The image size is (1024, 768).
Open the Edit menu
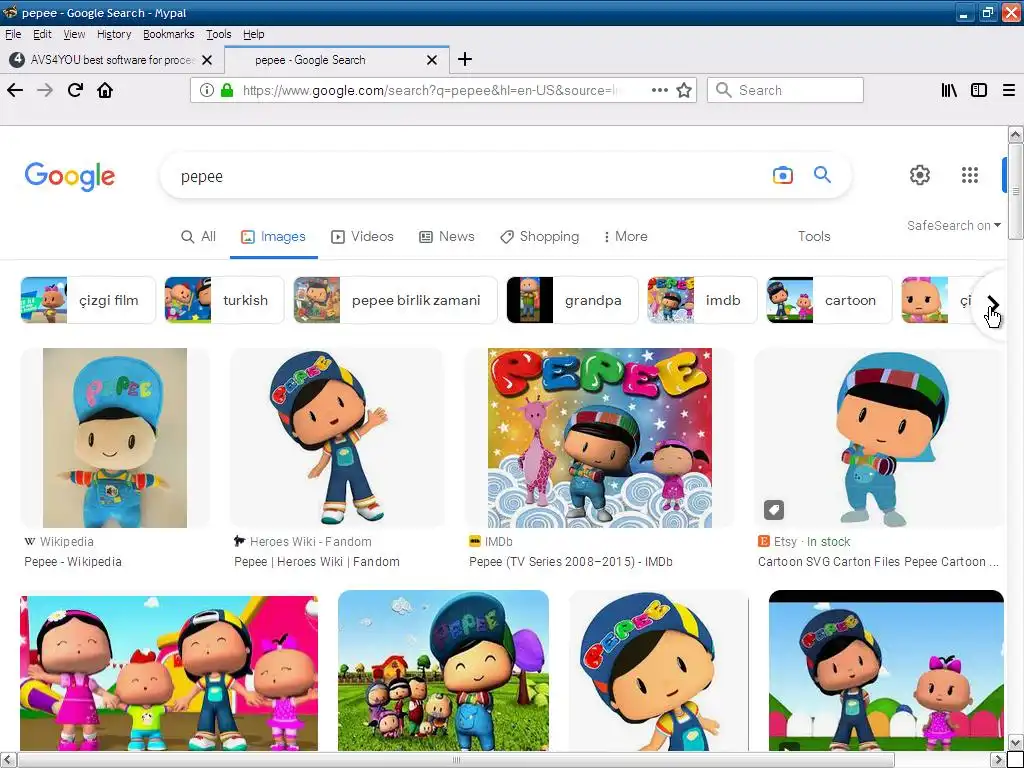pos(42,34)
